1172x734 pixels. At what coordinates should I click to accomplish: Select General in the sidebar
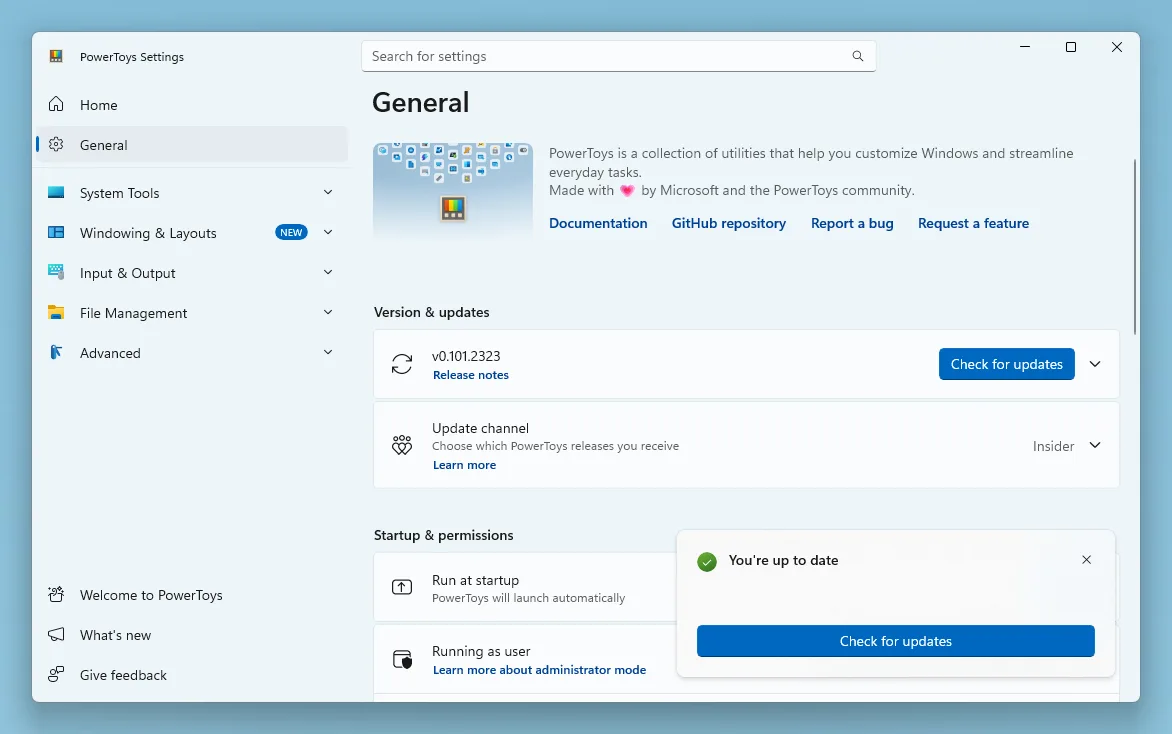[x=191, y=145]
